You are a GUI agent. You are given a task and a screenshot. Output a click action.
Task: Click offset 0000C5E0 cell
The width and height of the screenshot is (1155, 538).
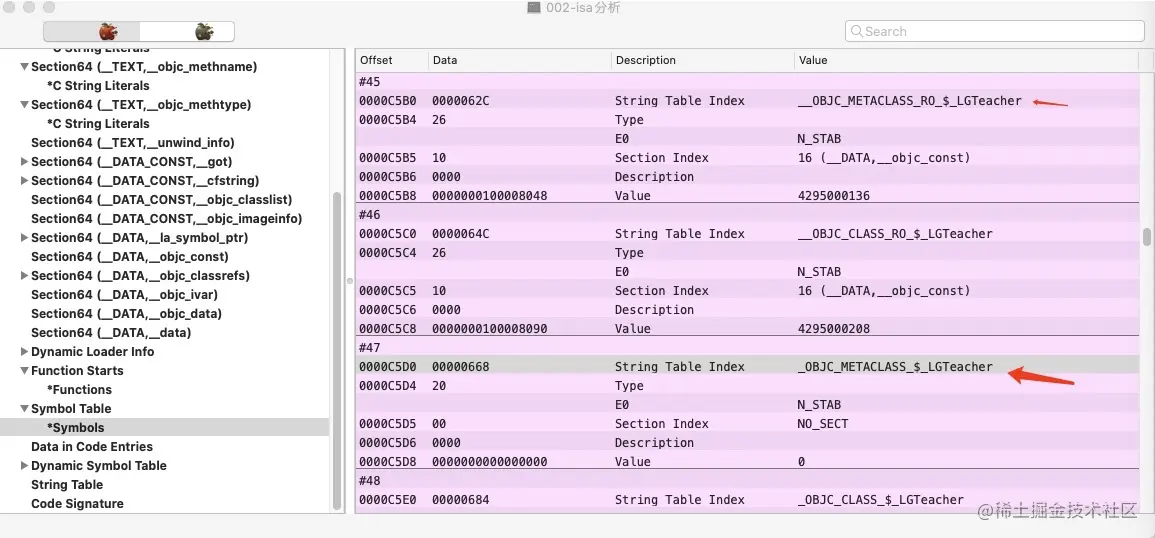[x=388, y=500]
